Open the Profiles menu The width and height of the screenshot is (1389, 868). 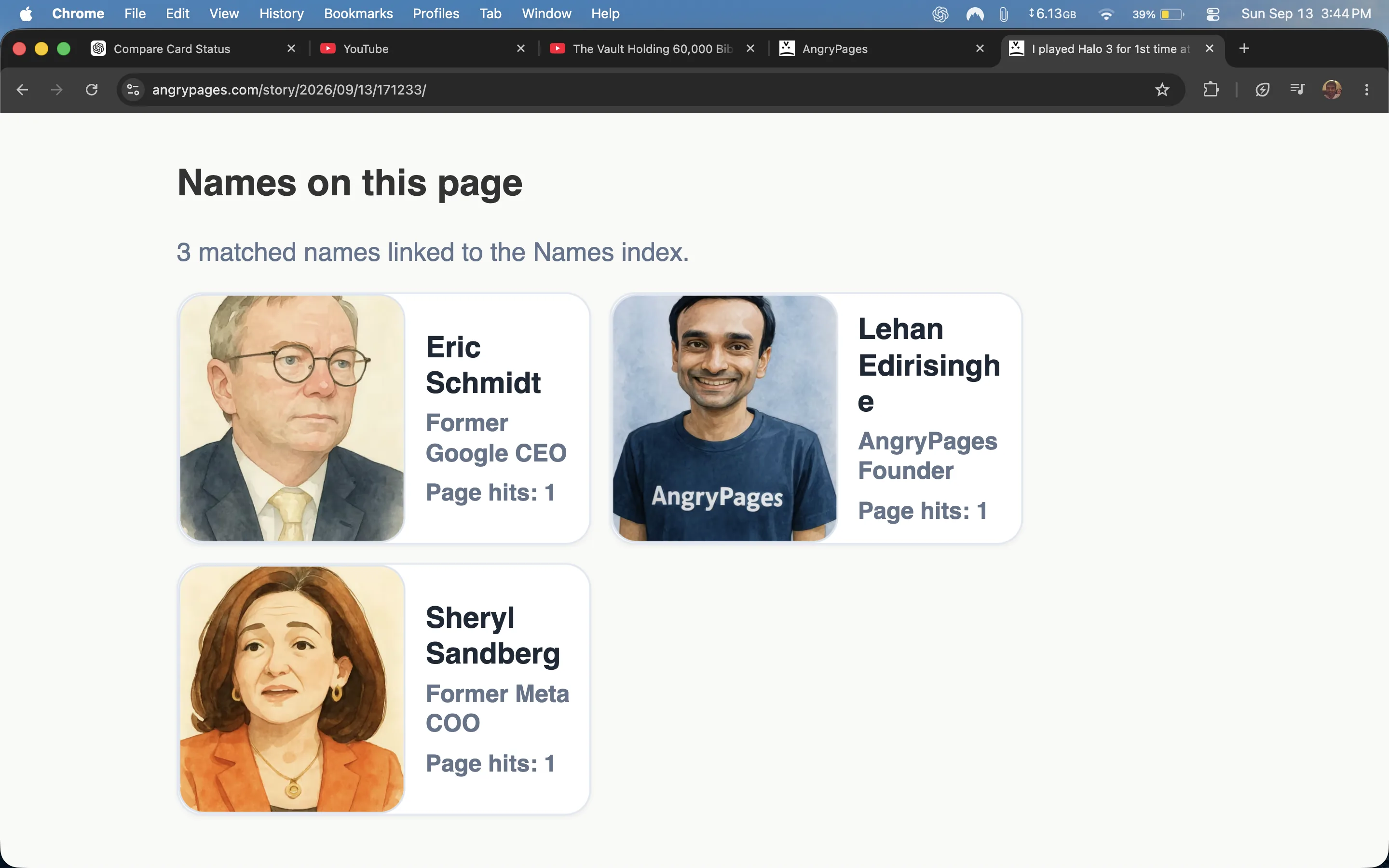coord(436,14)
